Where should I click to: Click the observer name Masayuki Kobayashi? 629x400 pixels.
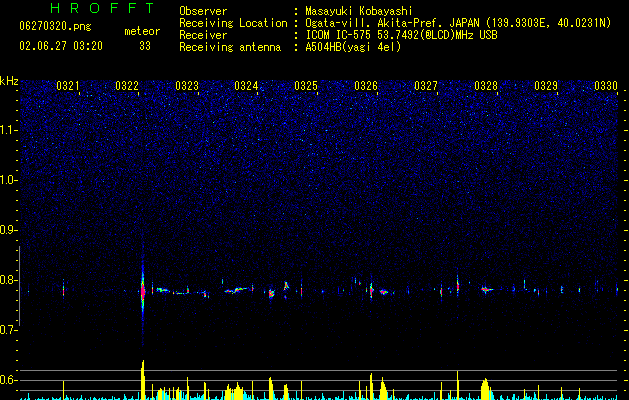[x=359, y=11]
